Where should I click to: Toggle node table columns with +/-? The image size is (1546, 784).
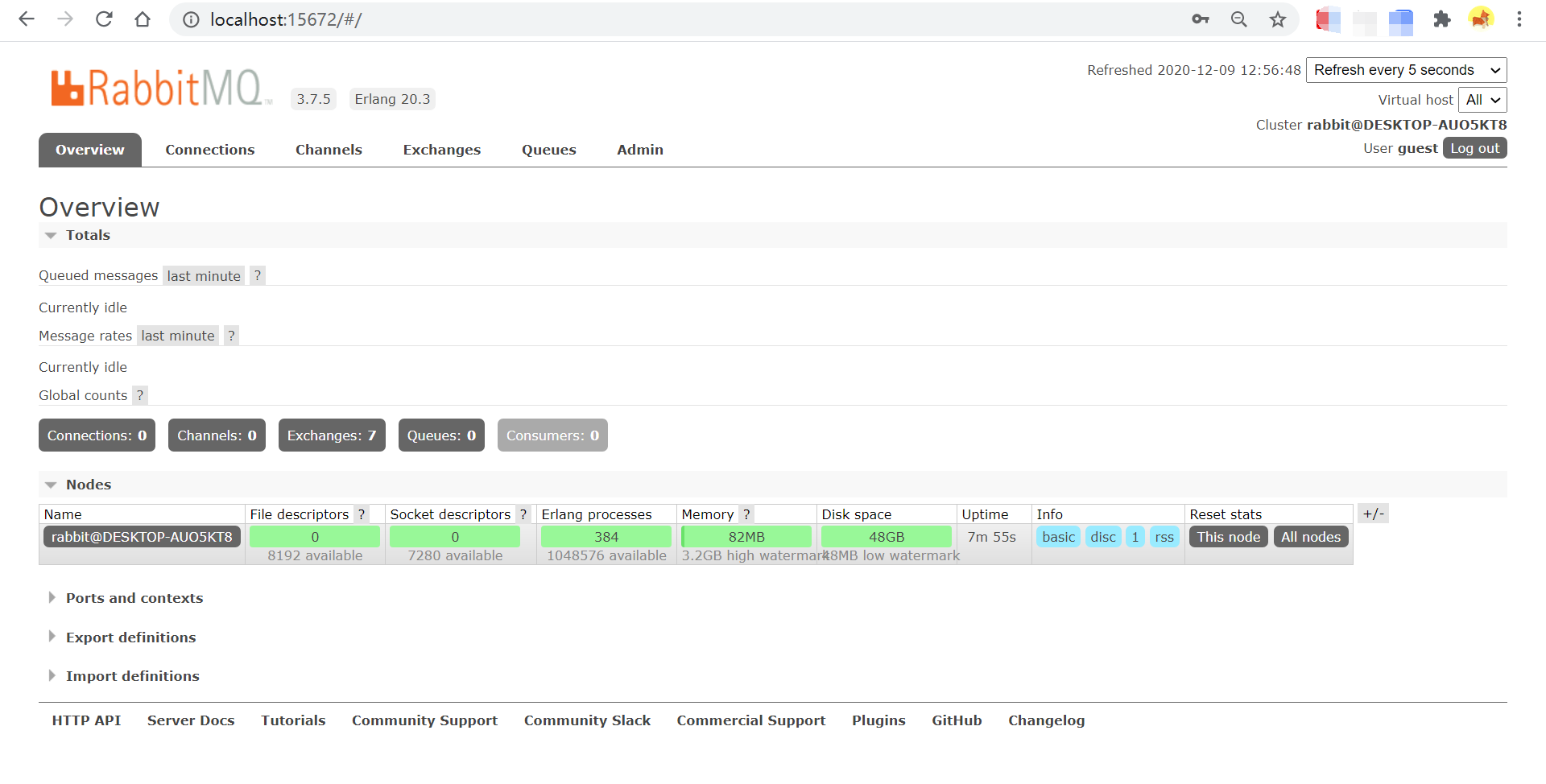(x=1374, y=514)
